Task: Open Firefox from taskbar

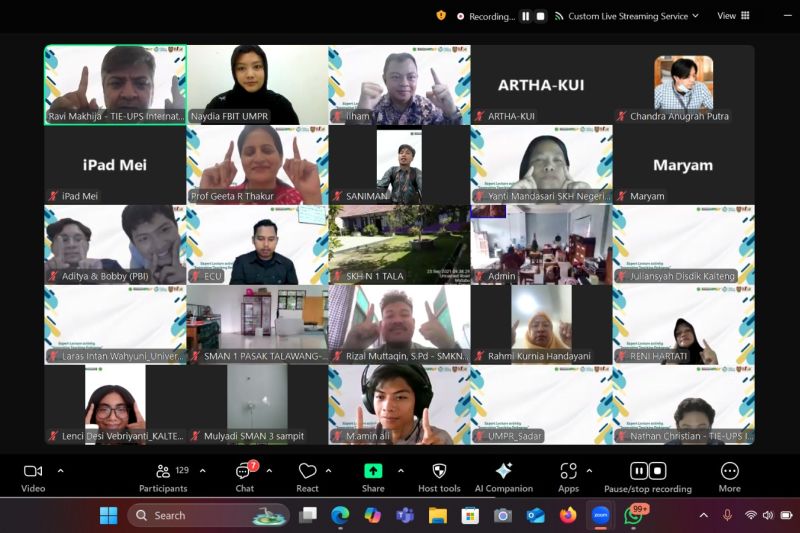Action: pyautogui.click(x=568, y=516)
